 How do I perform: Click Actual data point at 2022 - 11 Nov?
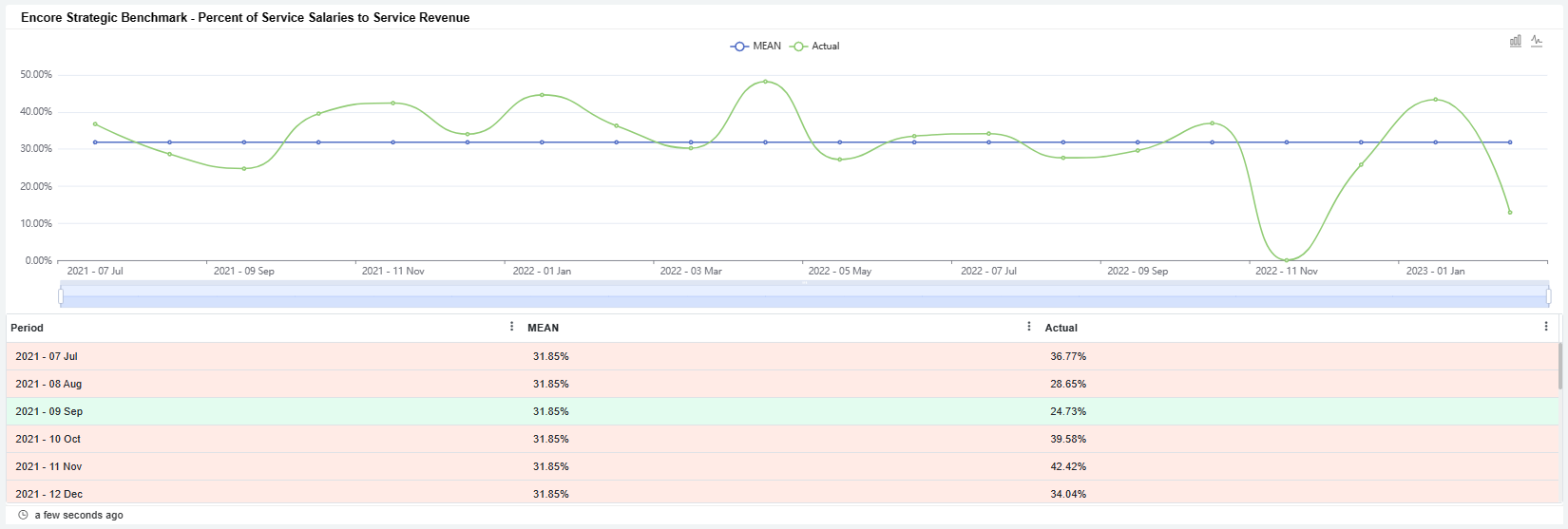[x=1287, y=260]
